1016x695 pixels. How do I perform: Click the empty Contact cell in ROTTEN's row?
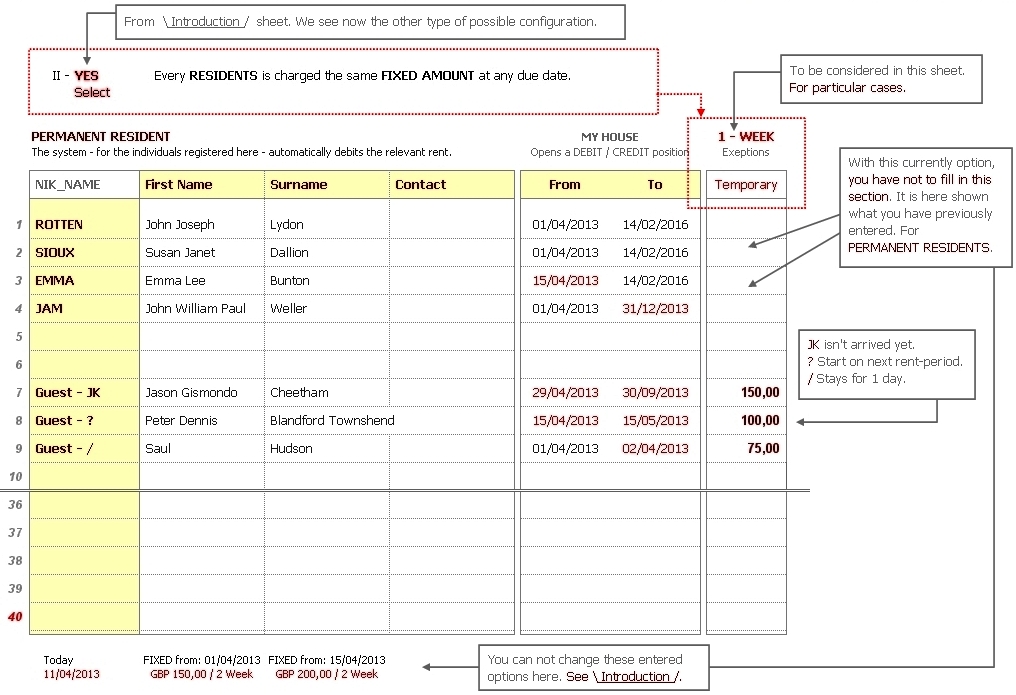(452, 225)
